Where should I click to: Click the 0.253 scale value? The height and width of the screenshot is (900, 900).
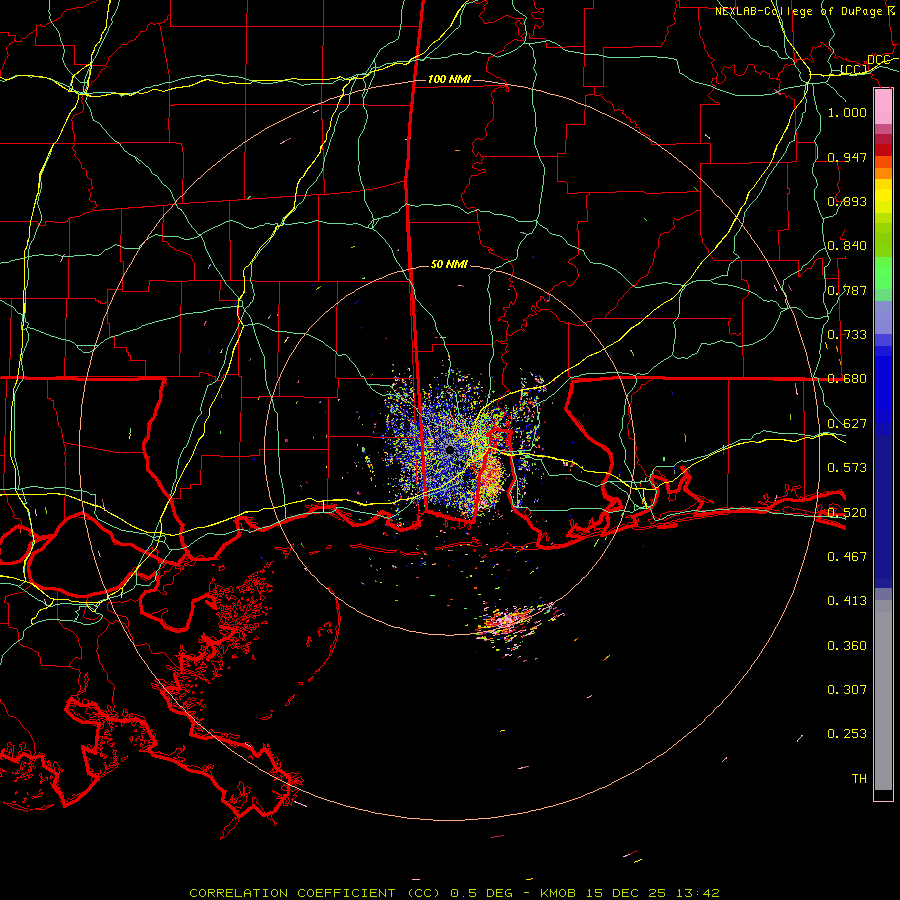tap(847, 734)
